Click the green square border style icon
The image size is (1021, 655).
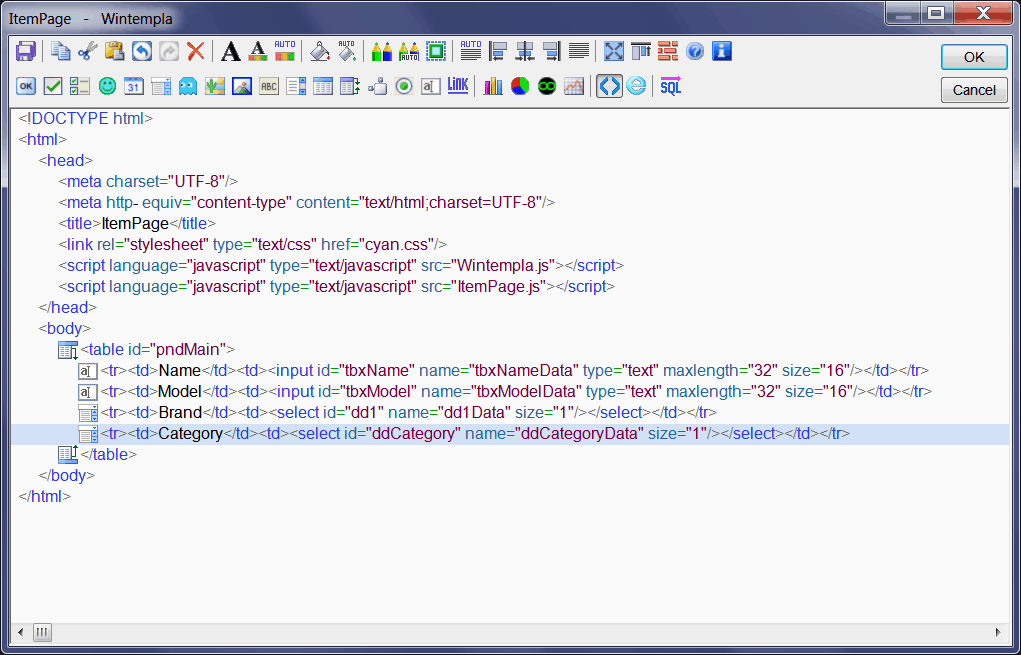pyautogui.click(x=436, y=51)
